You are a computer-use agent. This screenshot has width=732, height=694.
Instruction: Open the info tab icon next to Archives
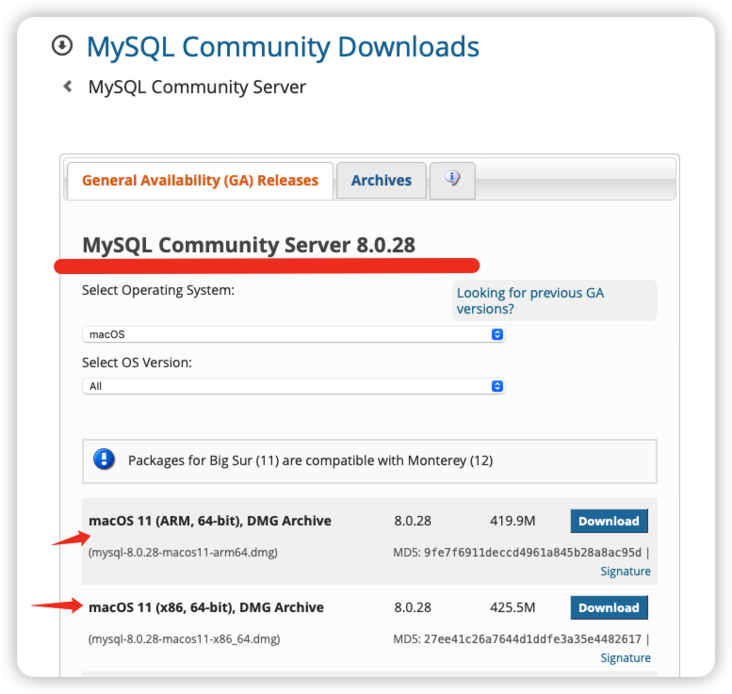point(452,180)
